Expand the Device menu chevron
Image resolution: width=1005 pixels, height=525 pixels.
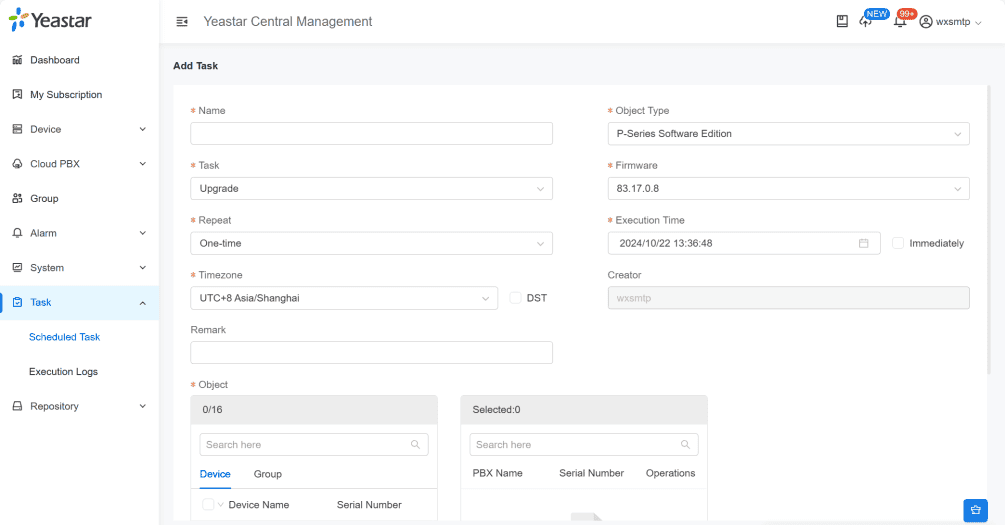pos(142,129)
